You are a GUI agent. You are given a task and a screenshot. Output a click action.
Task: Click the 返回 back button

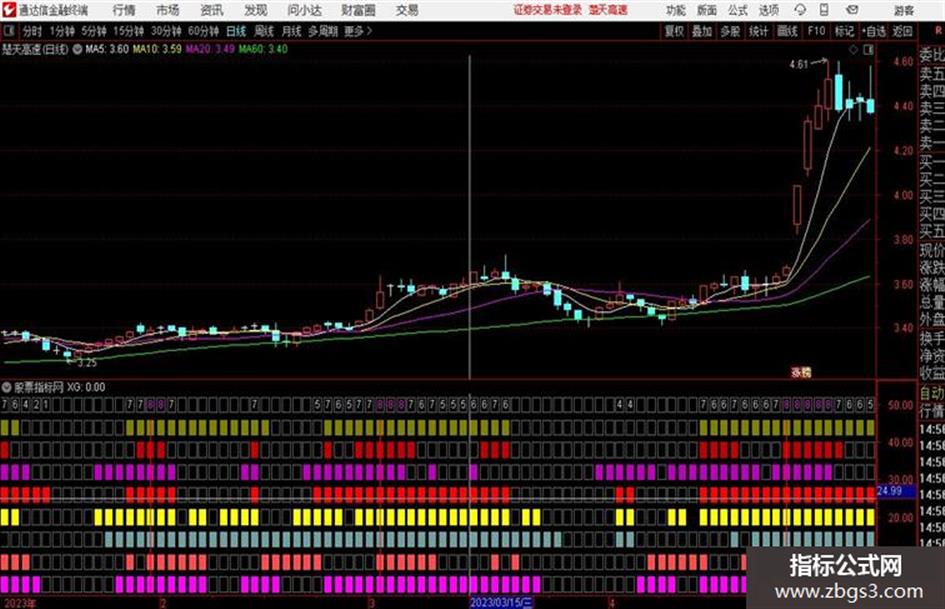902,31
